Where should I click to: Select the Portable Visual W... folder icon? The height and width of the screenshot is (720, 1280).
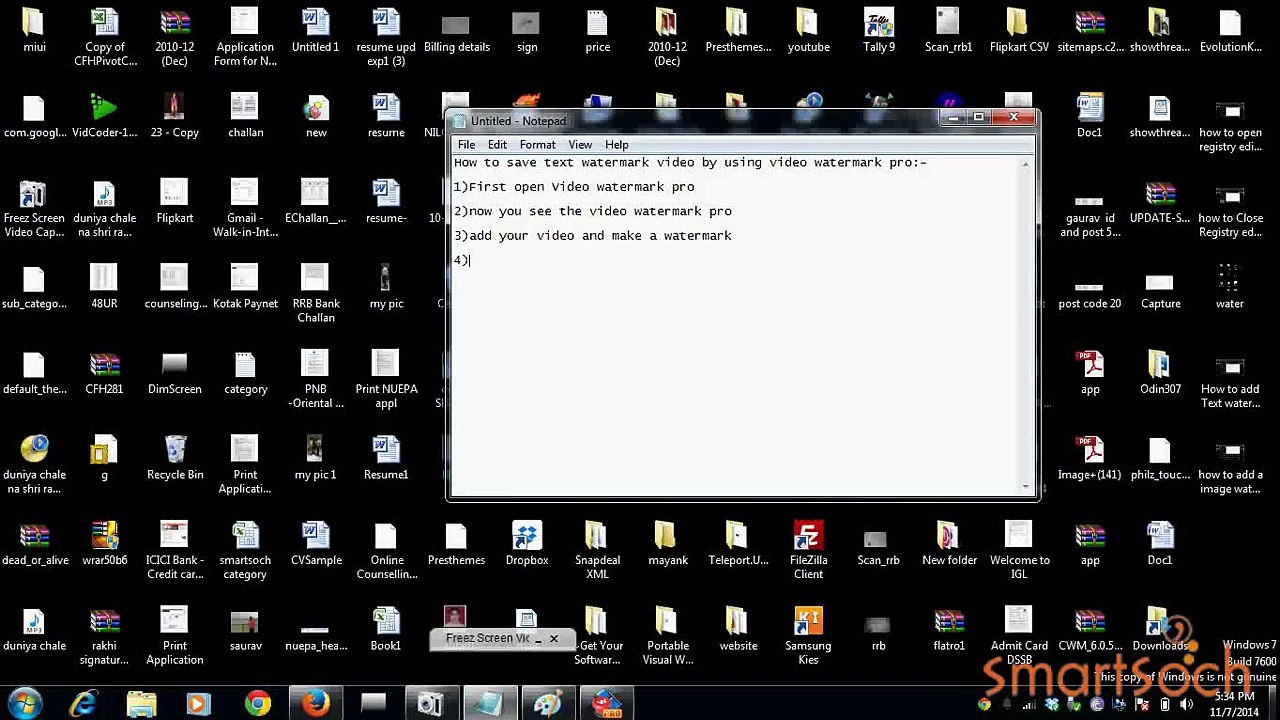pyautogui.click(x=668, y=636)
